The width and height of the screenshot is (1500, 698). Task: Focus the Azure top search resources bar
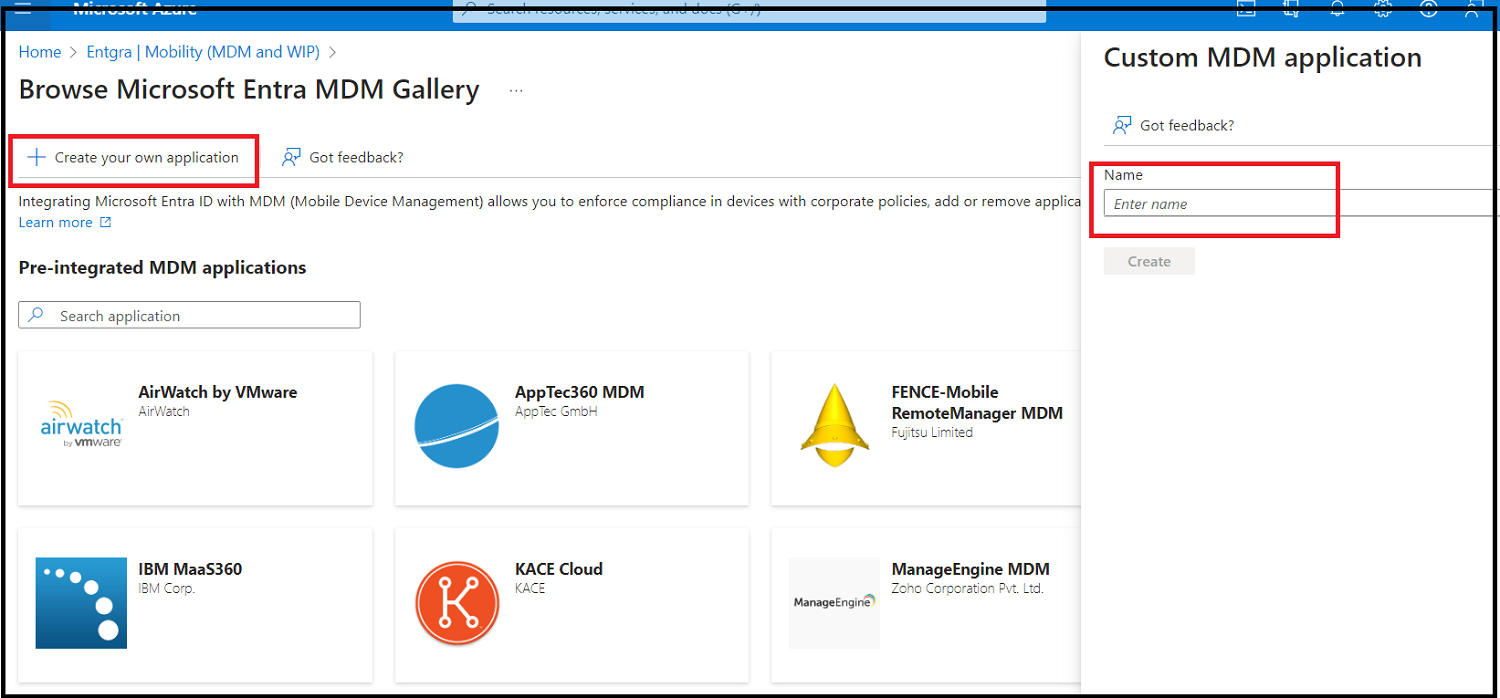pyautogui.click(x=749, y=10)
